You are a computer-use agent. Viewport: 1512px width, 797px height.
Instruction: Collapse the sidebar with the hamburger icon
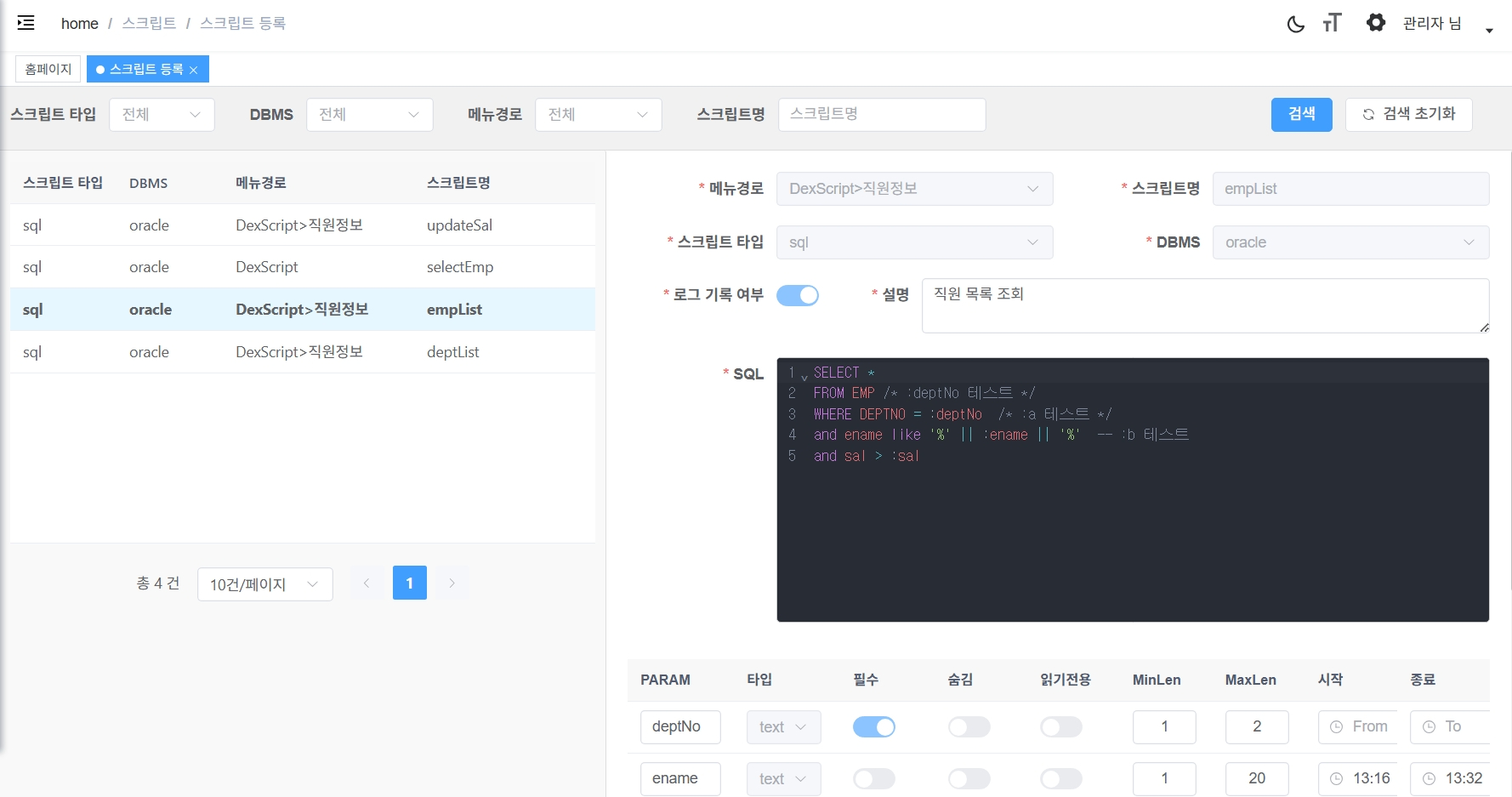pyautogui.click(x=26, y=23)
